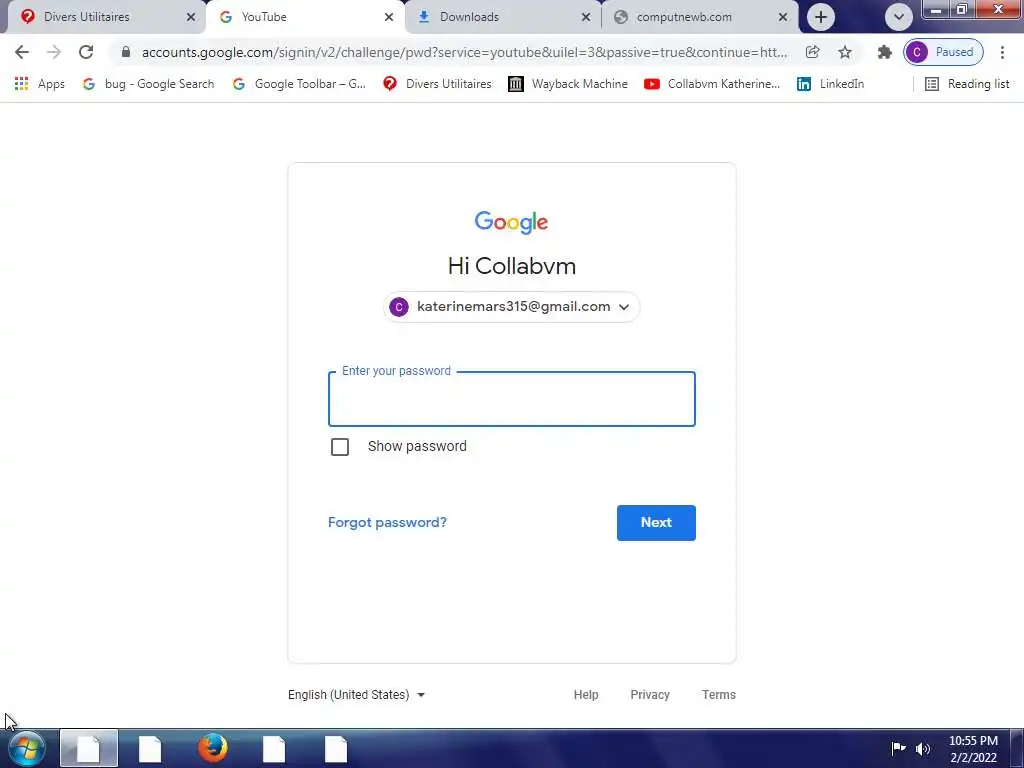Expand the tab search chevron button
The height and width of the screenshot is (768, 1024).
click(899, 17)
